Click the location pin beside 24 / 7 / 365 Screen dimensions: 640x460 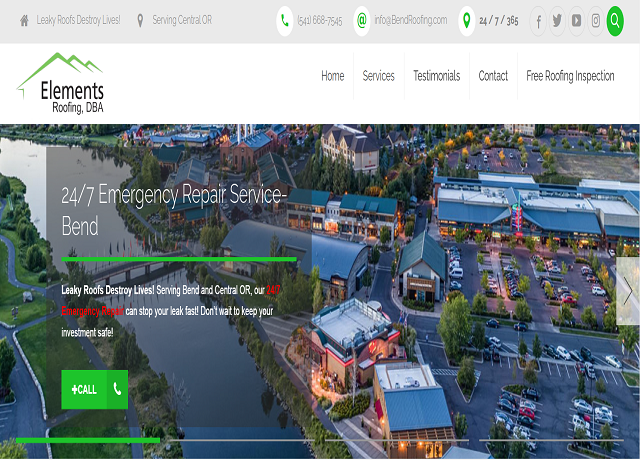(x=467, y=20)
